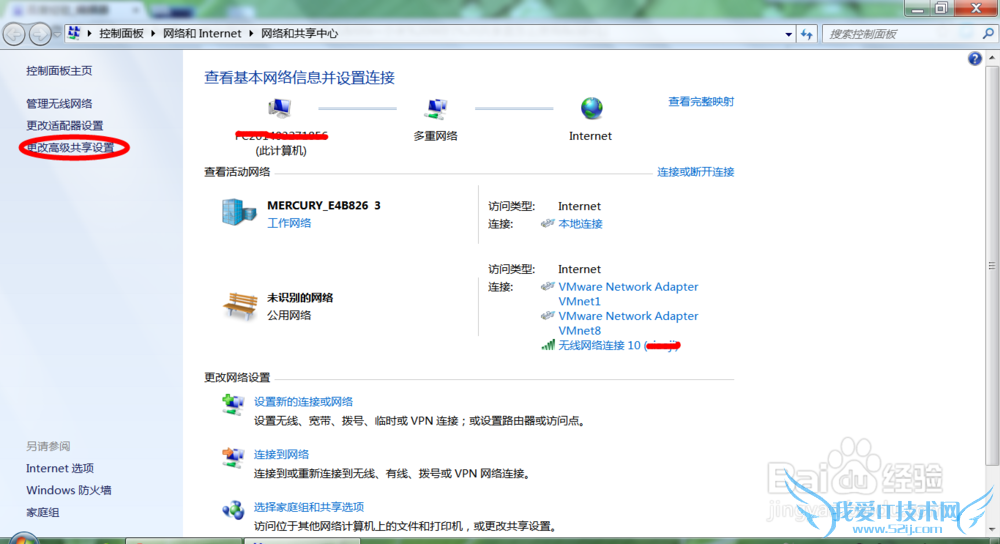Expand the arrow before 控制面板 breadcrumb
The width and height of the screenshot is (1000, 544).
coord(89,33)
